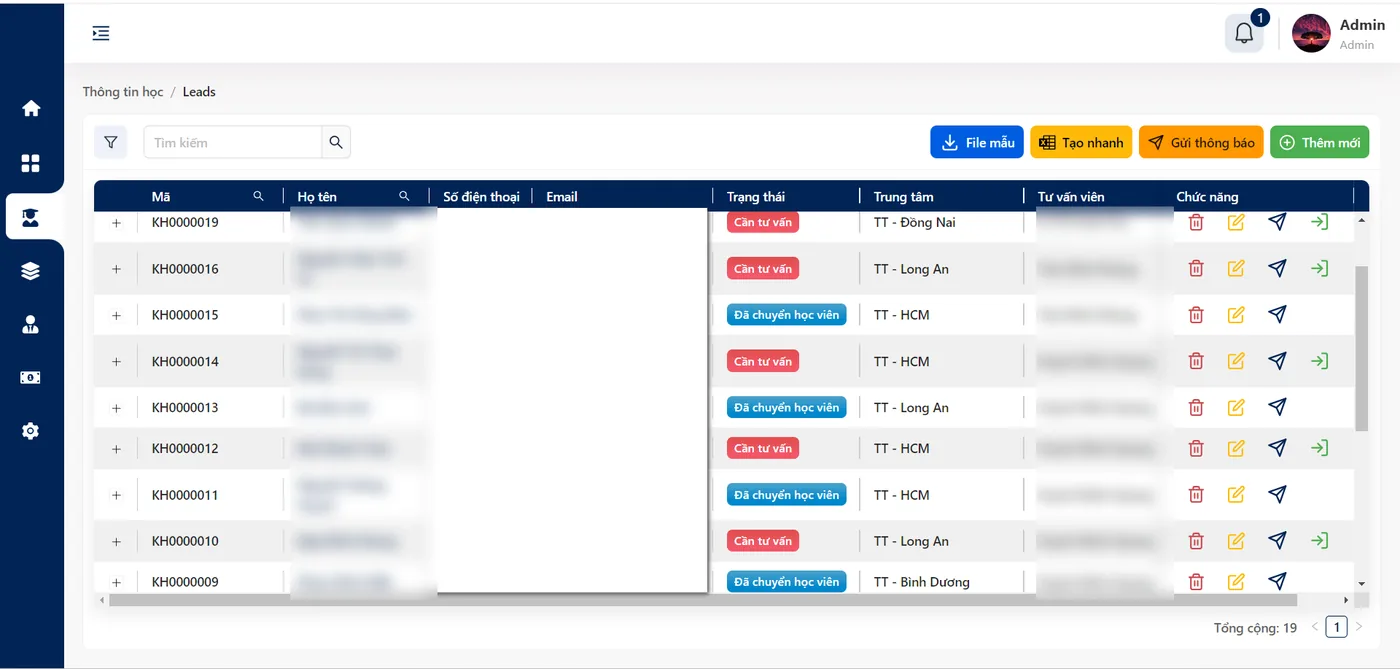
Task: Search within the Họ tên column header
Action: (x=404, y=196)
